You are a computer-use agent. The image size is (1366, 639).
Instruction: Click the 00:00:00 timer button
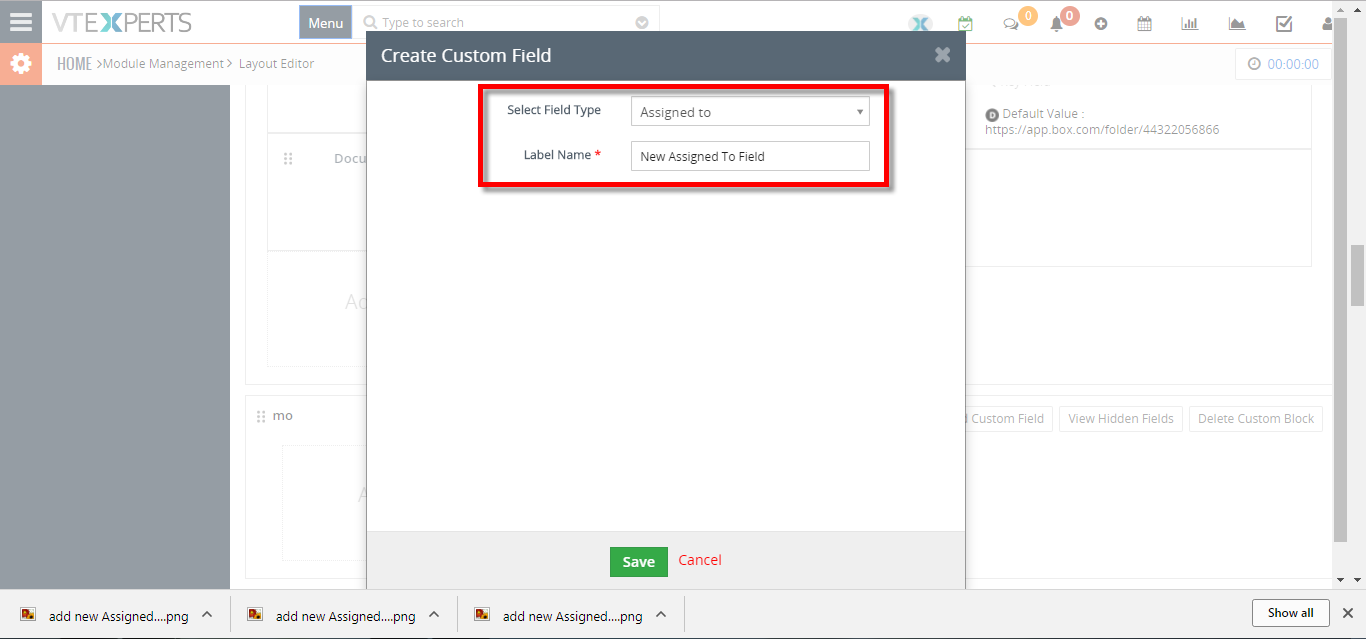(x=1283, y=64)
